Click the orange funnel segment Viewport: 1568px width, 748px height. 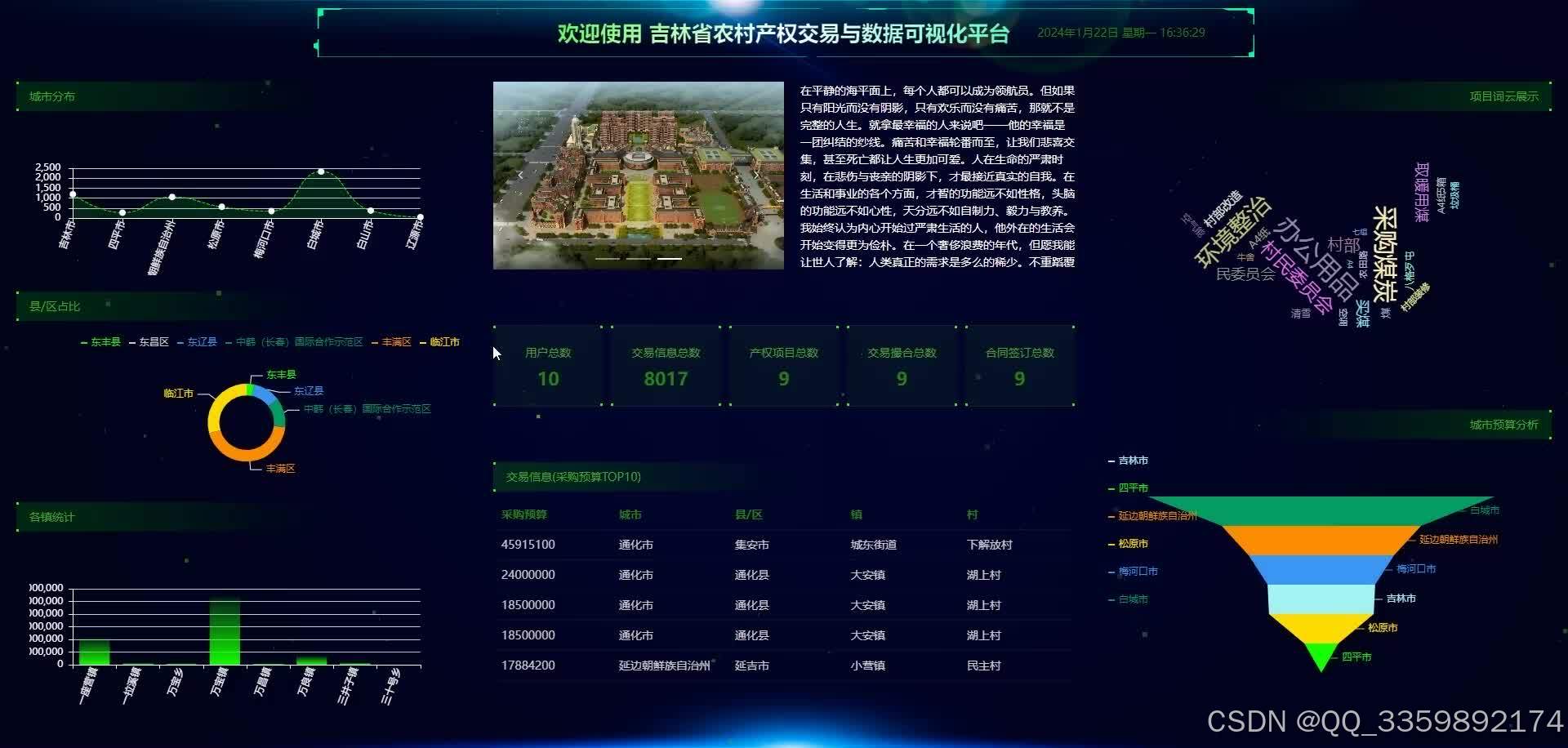(1321, 540)
